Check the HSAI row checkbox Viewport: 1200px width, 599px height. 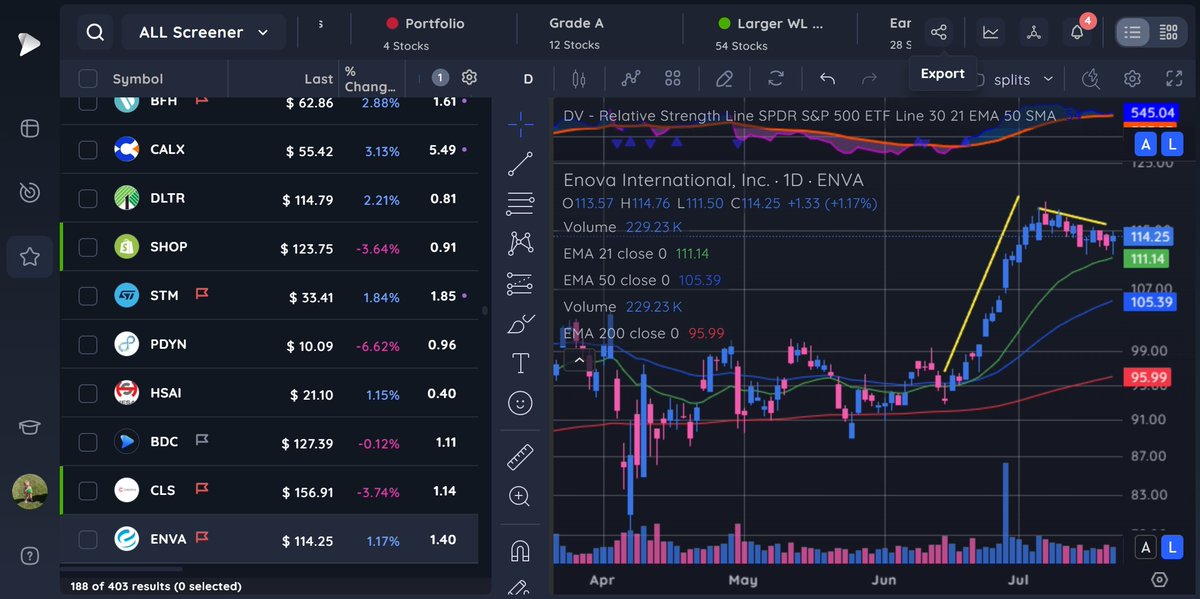coord(88,393)
